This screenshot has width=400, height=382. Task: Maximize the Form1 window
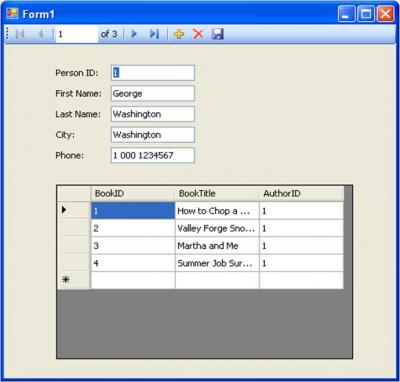coord(366,14)
